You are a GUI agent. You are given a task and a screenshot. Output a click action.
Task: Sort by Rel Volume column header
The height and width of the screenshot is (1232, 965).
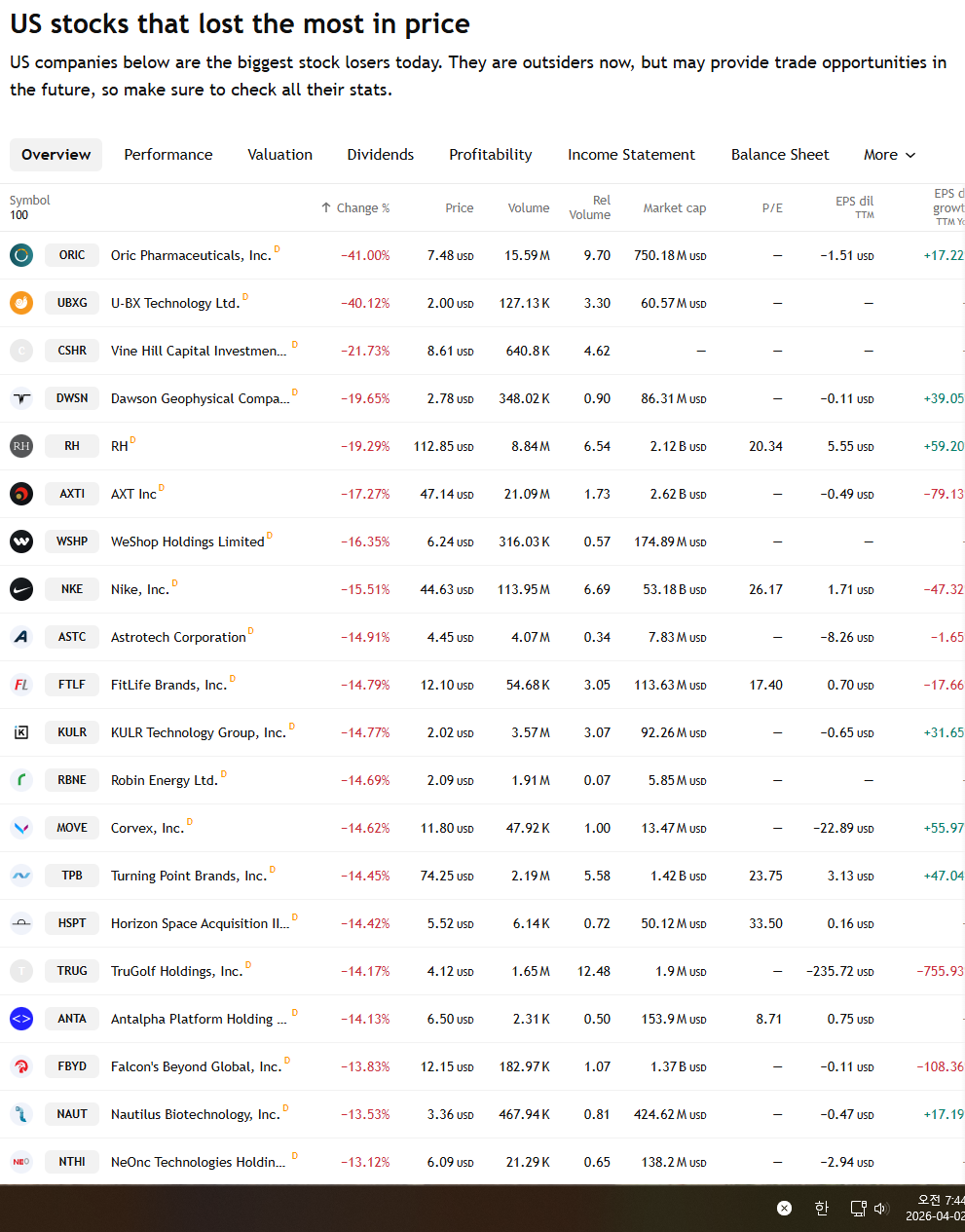coord(590,207)
